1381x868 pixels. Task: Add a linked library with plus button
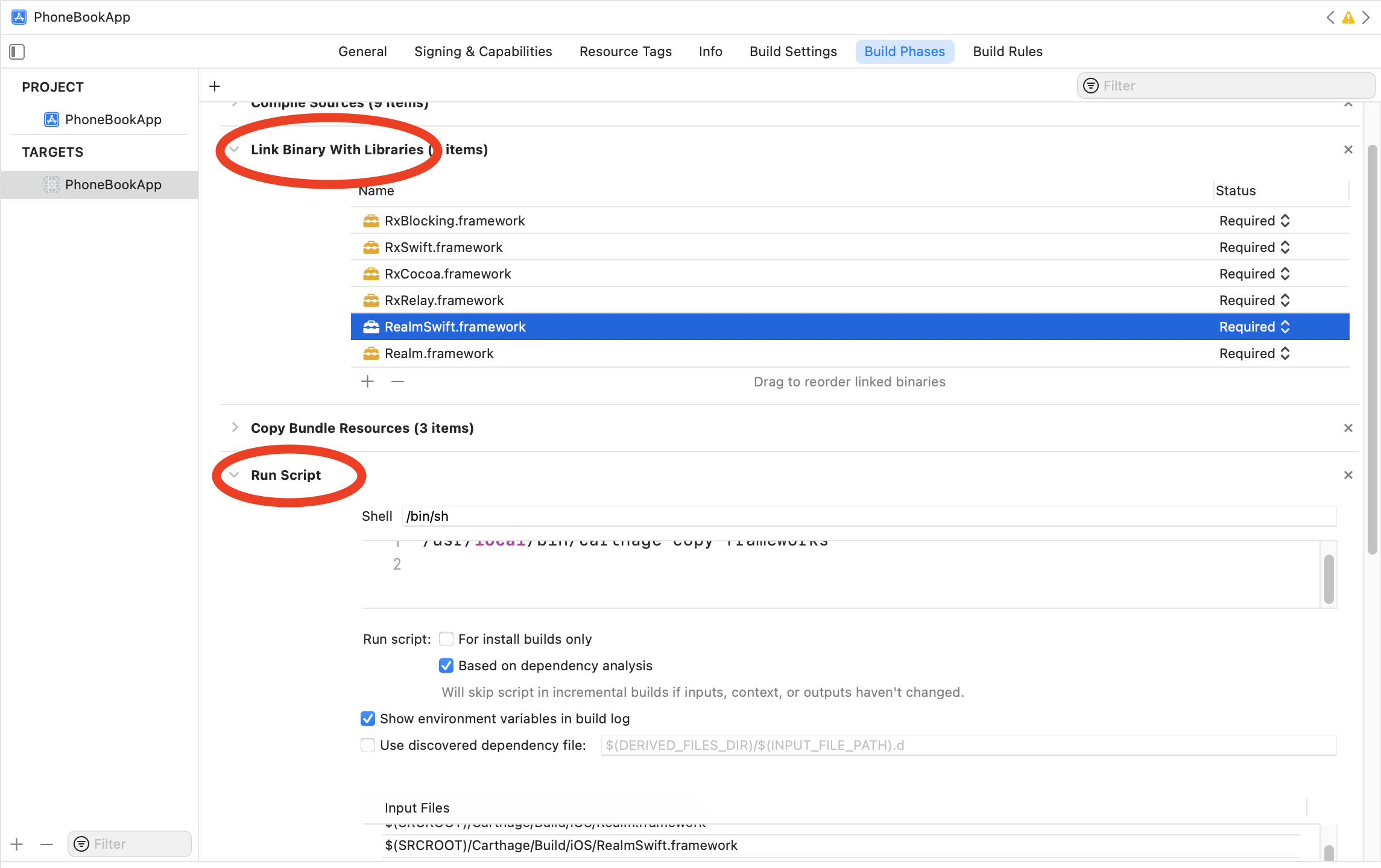coord(367,382)
